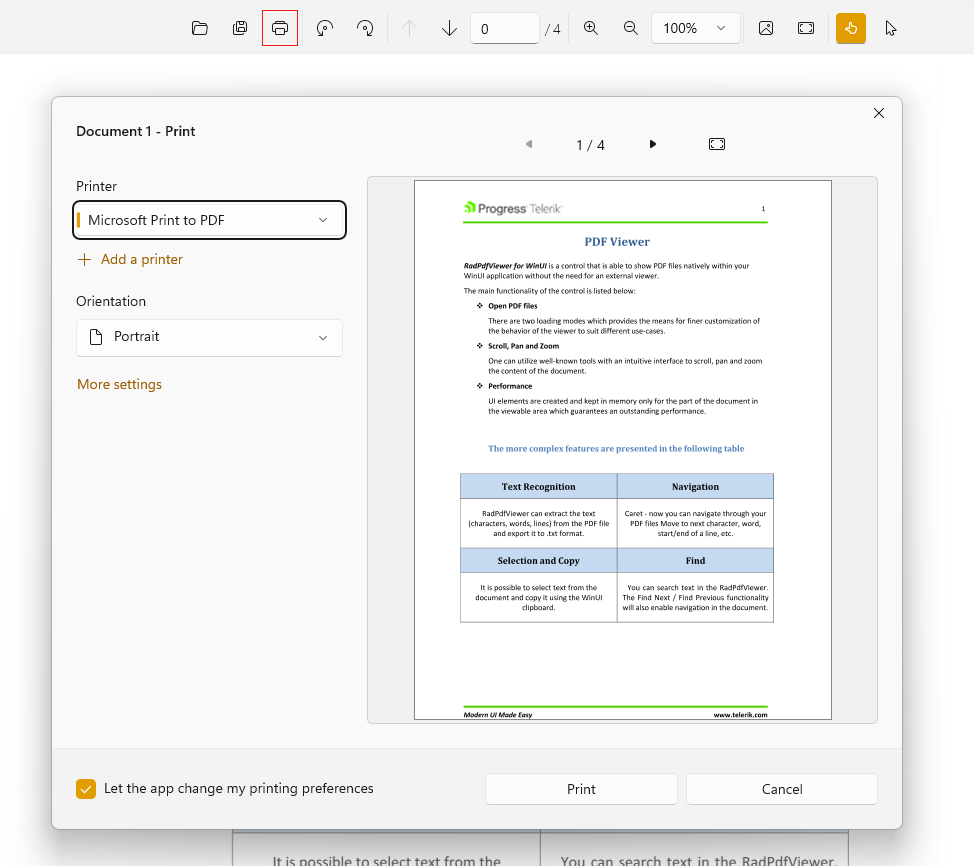Click Add a printer link
This screenshot has height=866, width=974.
point(130,259)
